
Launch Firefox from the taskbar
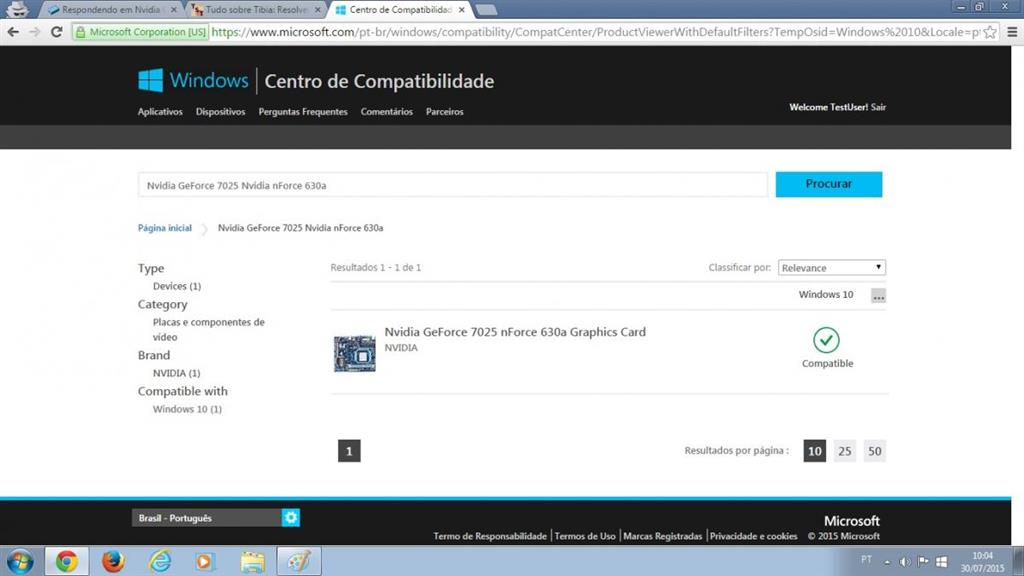pos(113,561)
